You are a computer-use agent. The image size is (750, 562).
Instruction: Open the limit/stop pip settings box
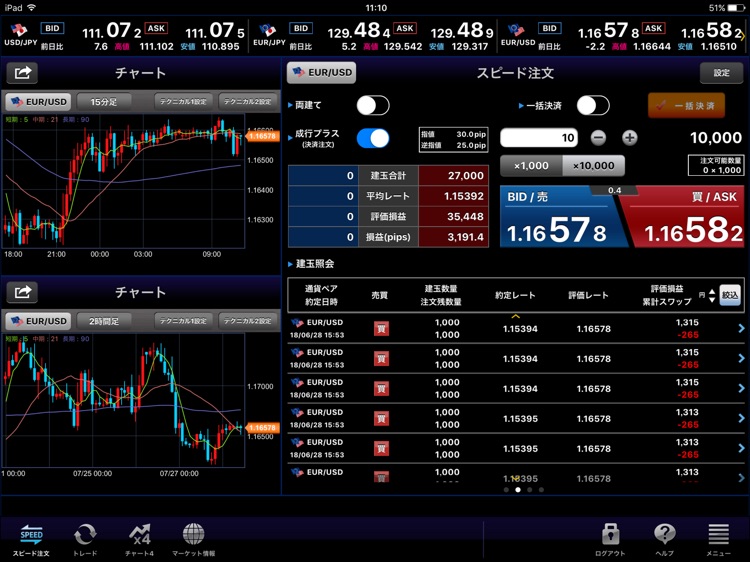tap(453, 140)
